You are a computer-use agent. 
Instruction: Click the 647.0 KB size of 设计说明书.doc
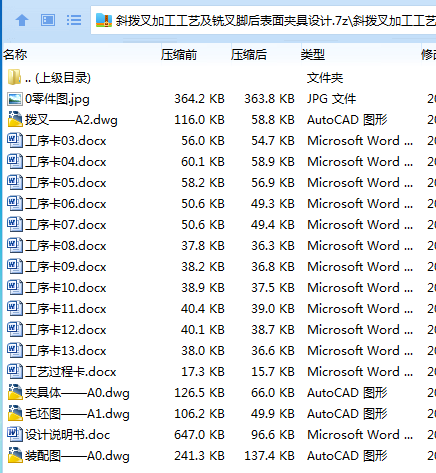199,434
